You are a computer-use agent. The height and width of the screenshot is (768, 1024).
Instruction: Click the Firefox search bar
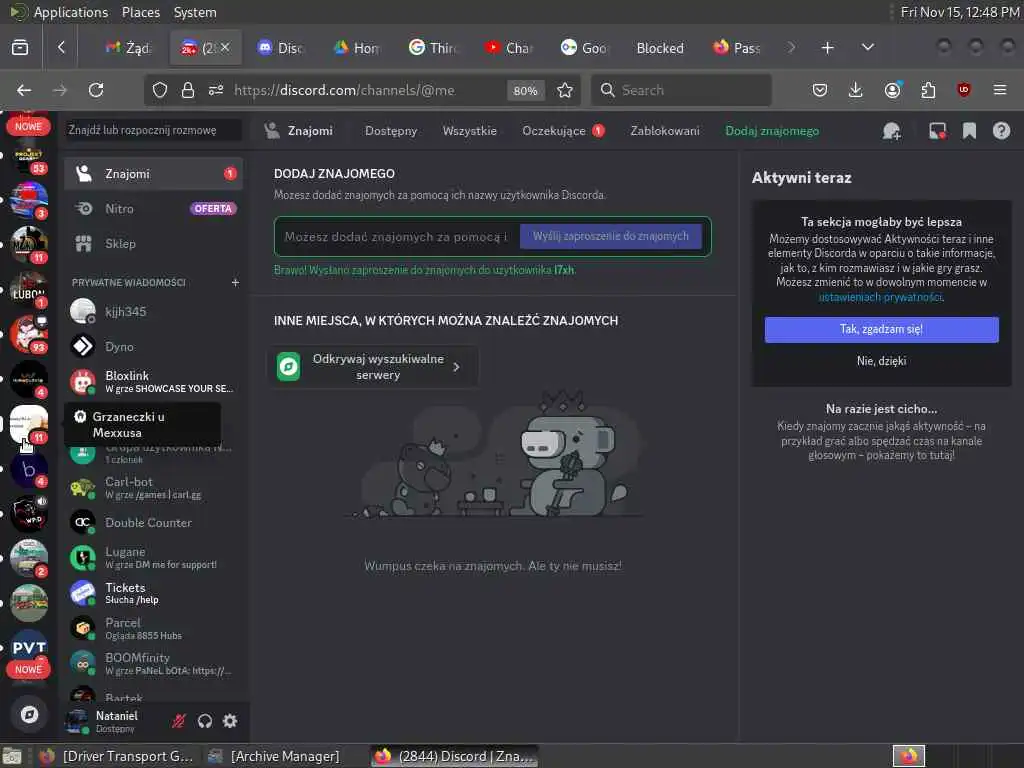coord(681,90)
